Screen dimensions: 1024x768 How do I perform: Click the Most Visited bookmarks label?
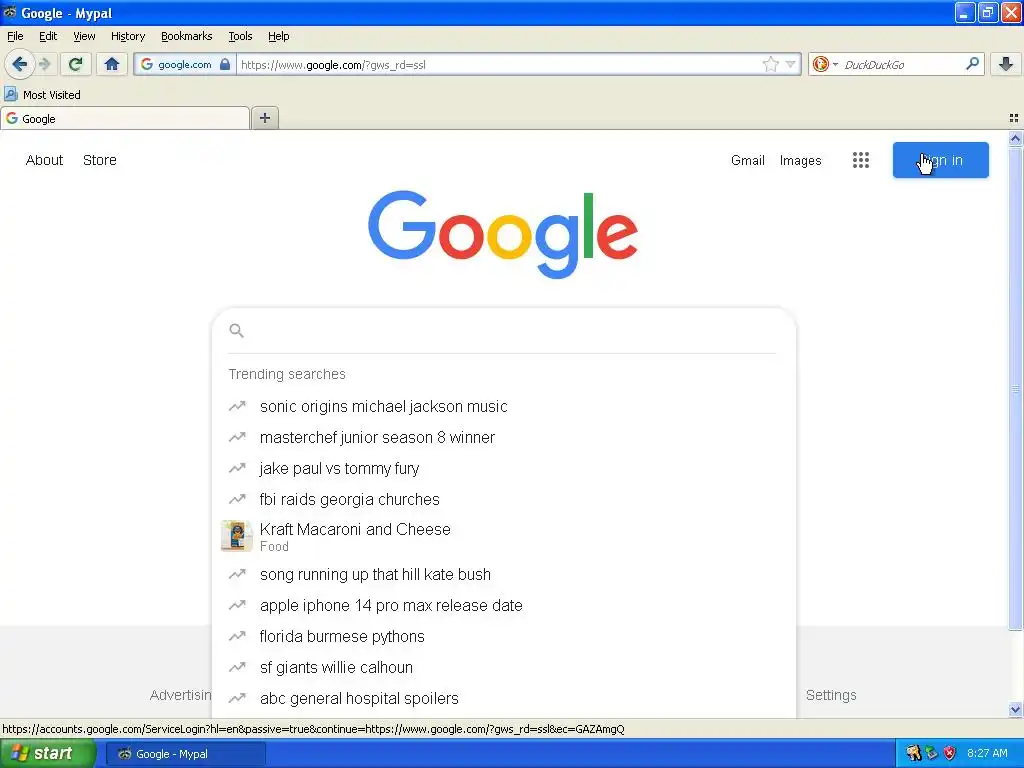52,95
